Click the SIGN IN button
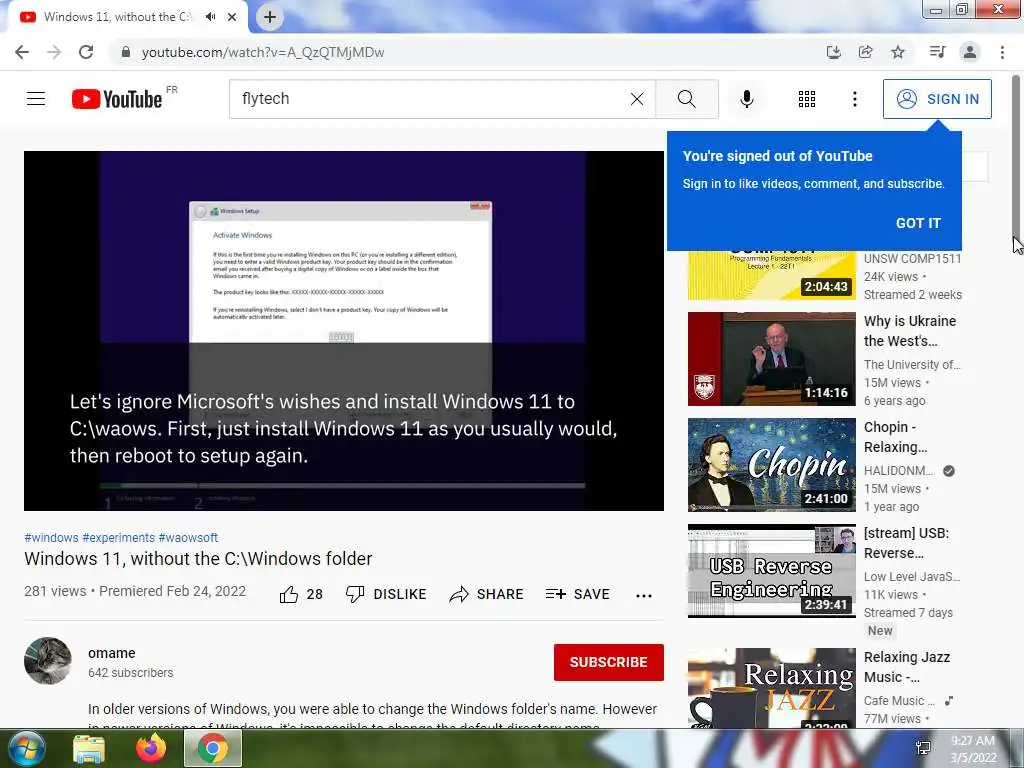This screenshot has width=1024, height=768. tap(937, 99)
